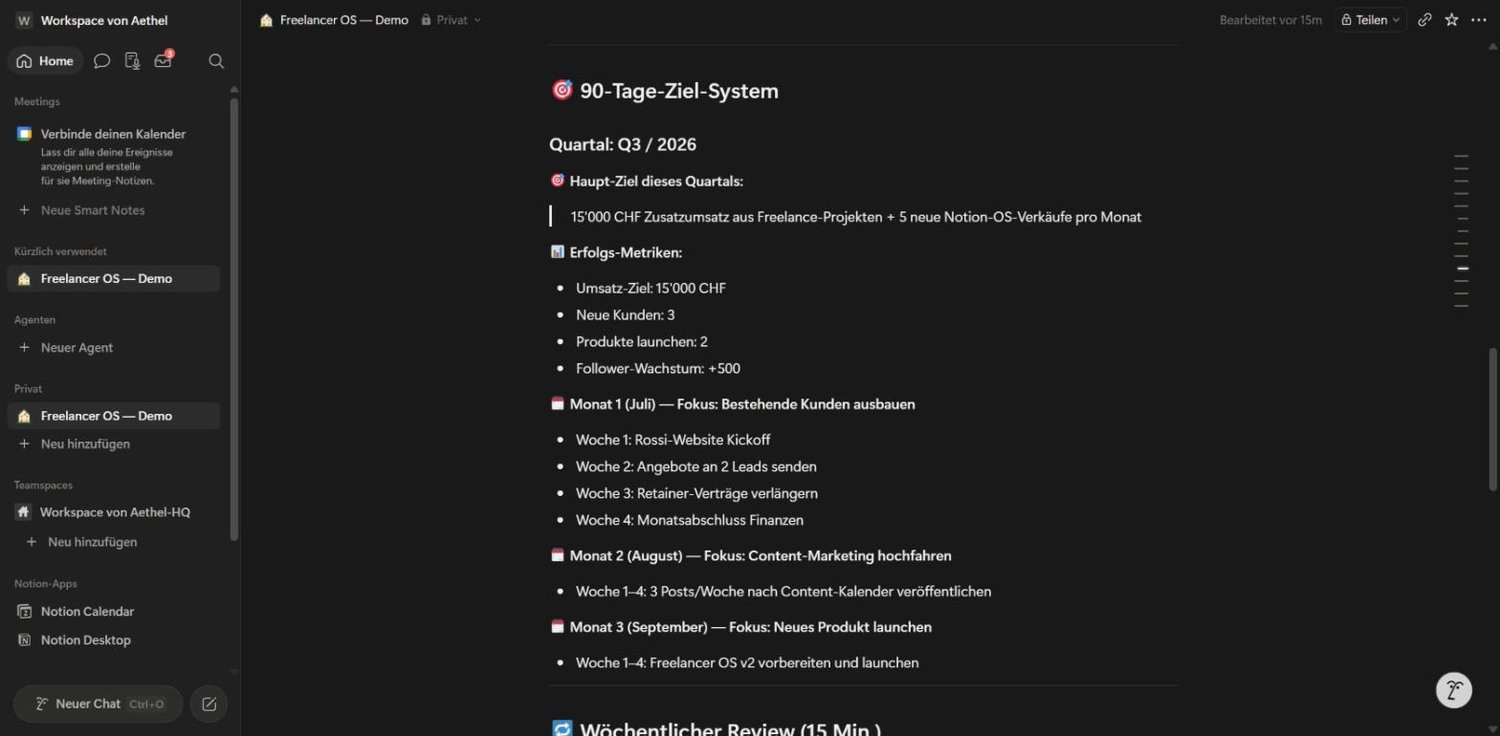
Task: Click the house icon of 'Workspace von Aethel-HQ'
Action: (24, 512)
